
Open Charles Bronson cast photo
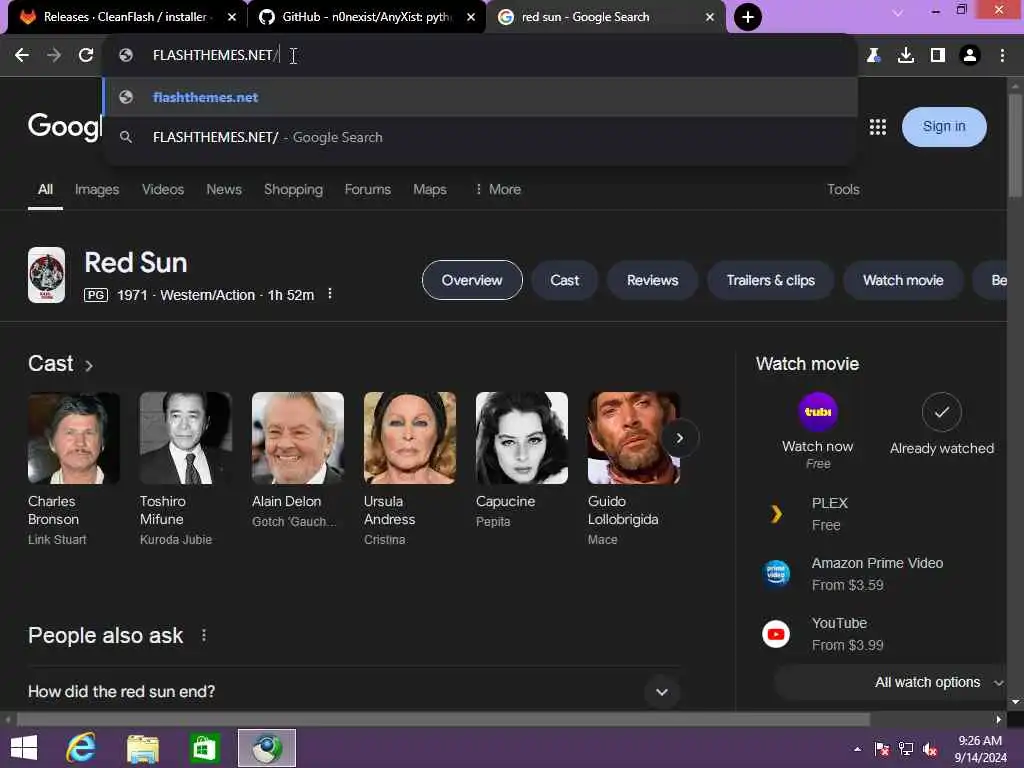[x=74, y=438]
